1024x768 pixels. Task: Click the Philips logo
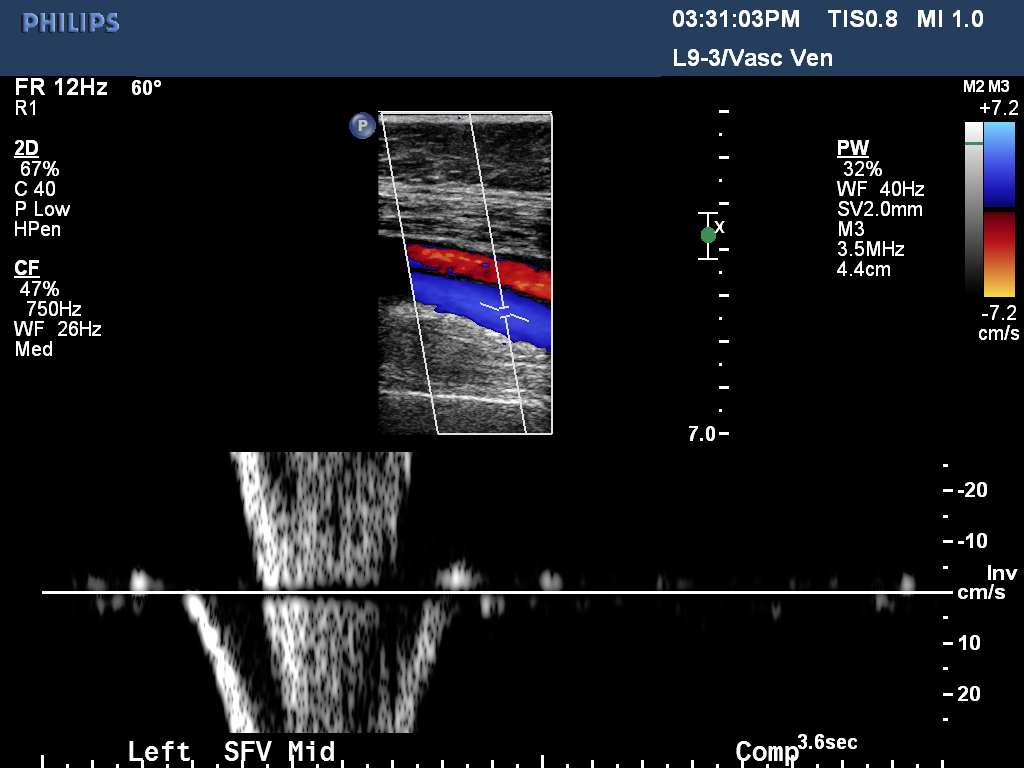click(71, 23)
